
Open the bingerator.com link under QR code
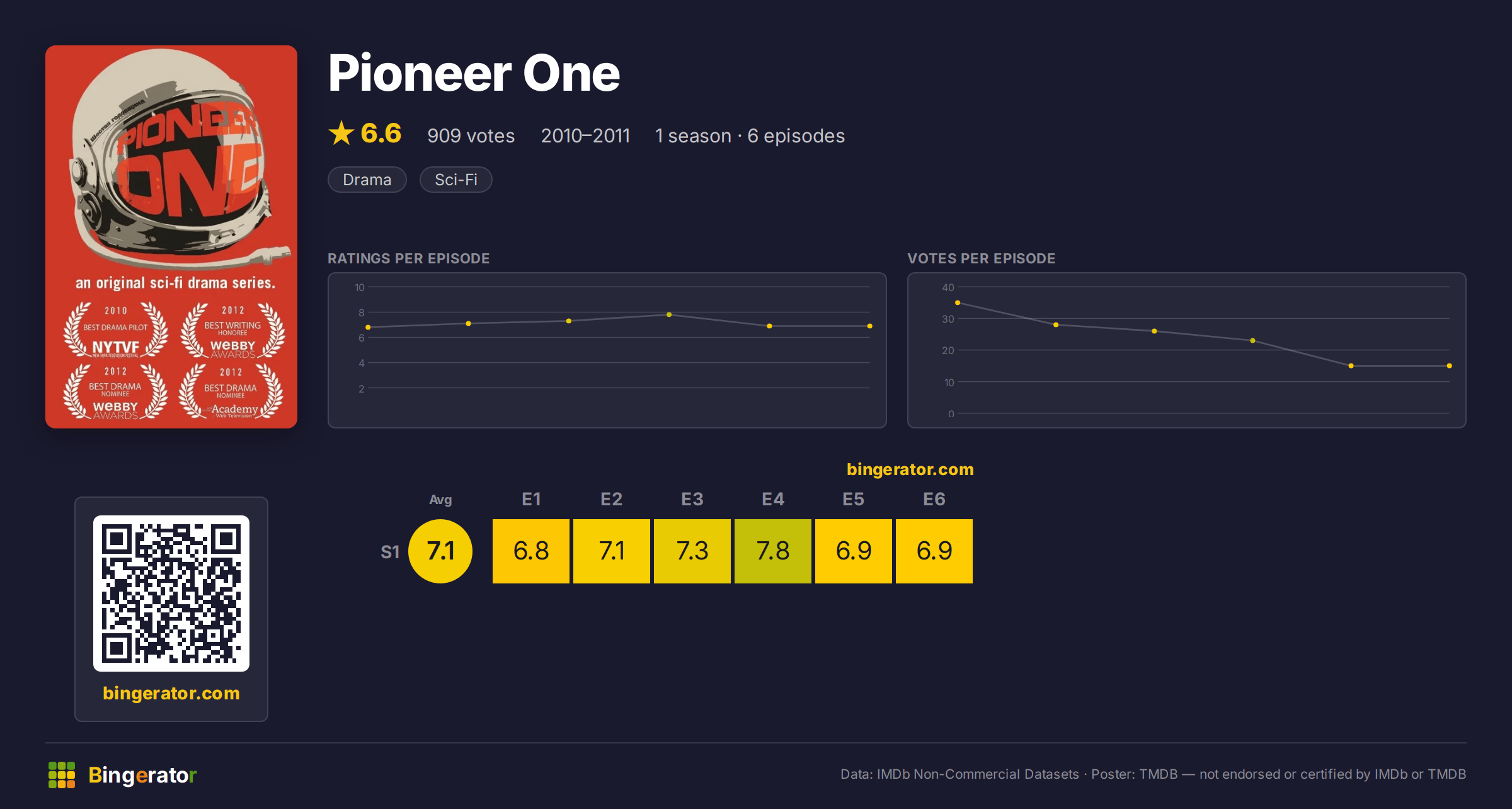coord(171,693)
